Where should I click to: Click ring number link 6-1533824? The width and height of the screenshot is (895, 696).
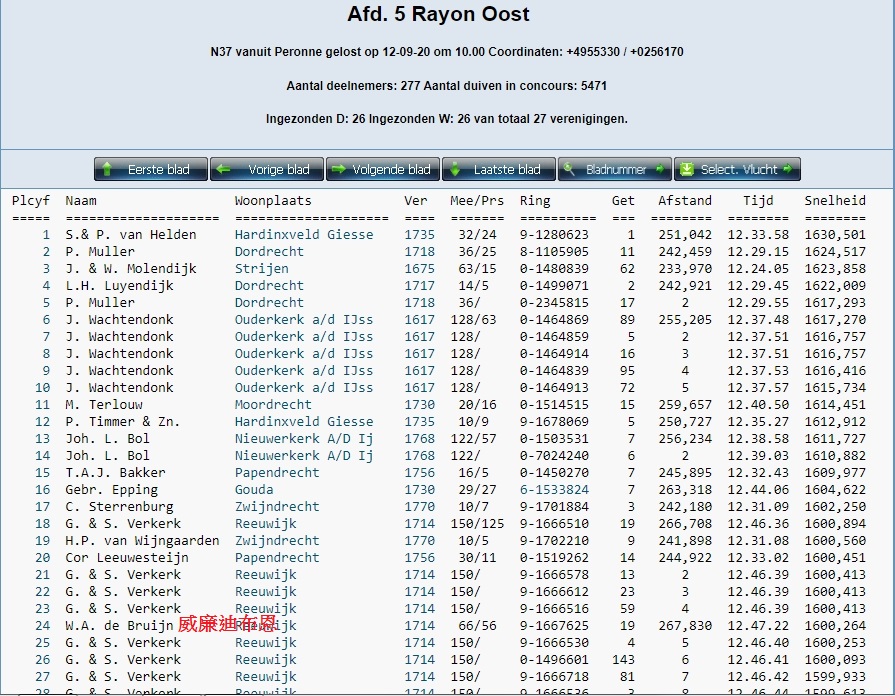554,490
